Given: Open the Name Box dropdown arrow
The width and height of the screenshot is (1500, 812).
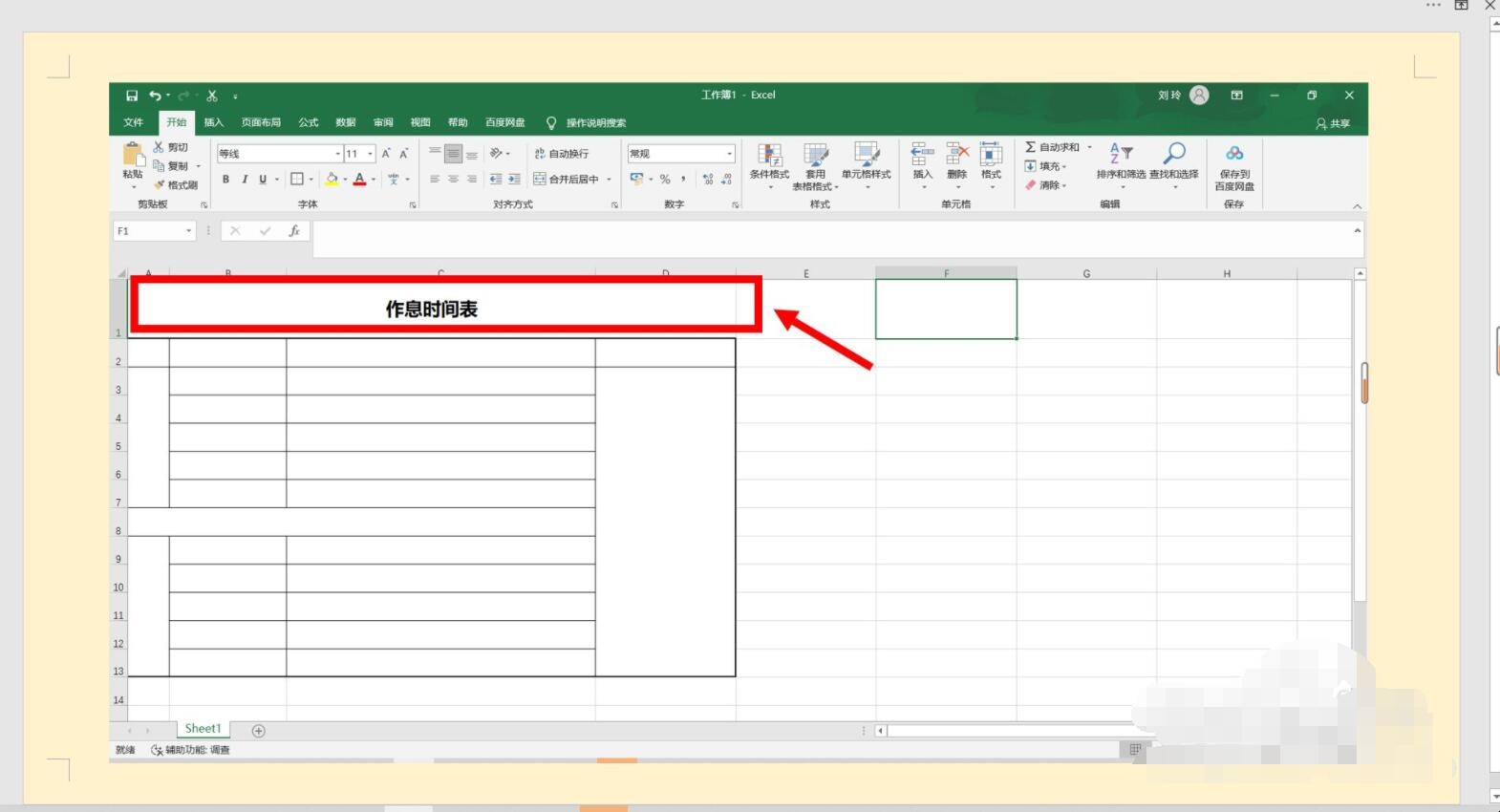Looking at the screenshot, I should coord(188,231).
